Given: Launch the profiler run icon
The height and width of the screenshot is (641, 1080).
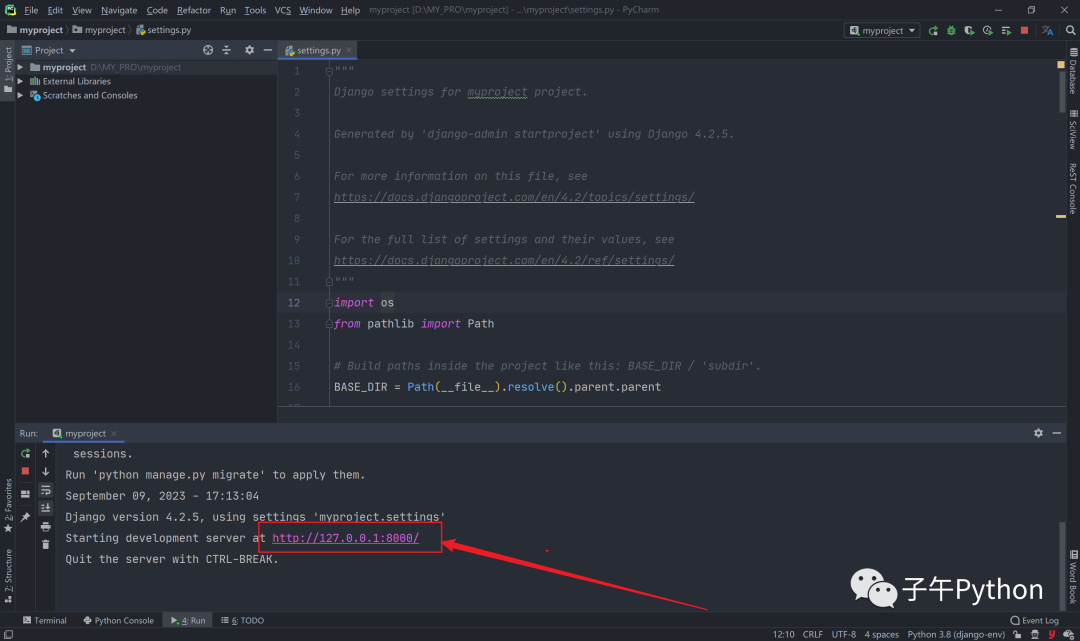Looking at the screenshot, I should pos(988,30).
